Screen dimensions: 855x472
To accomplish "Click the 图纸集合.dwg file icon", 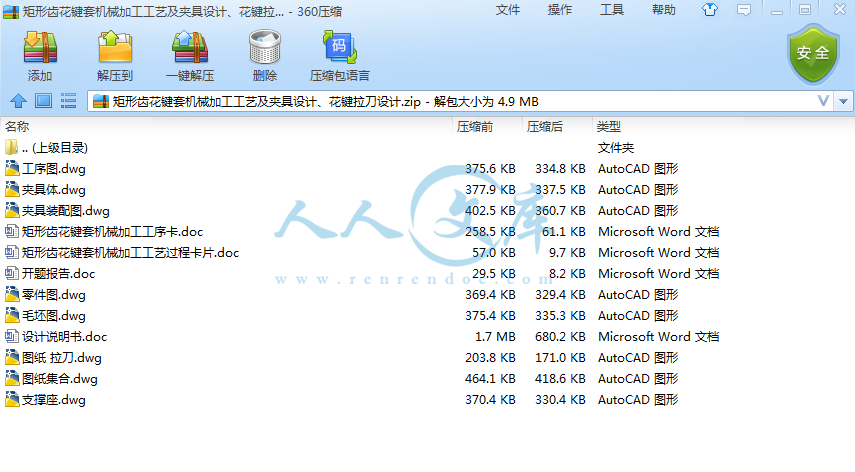I will pyautogui.click(x=12, y=379).
